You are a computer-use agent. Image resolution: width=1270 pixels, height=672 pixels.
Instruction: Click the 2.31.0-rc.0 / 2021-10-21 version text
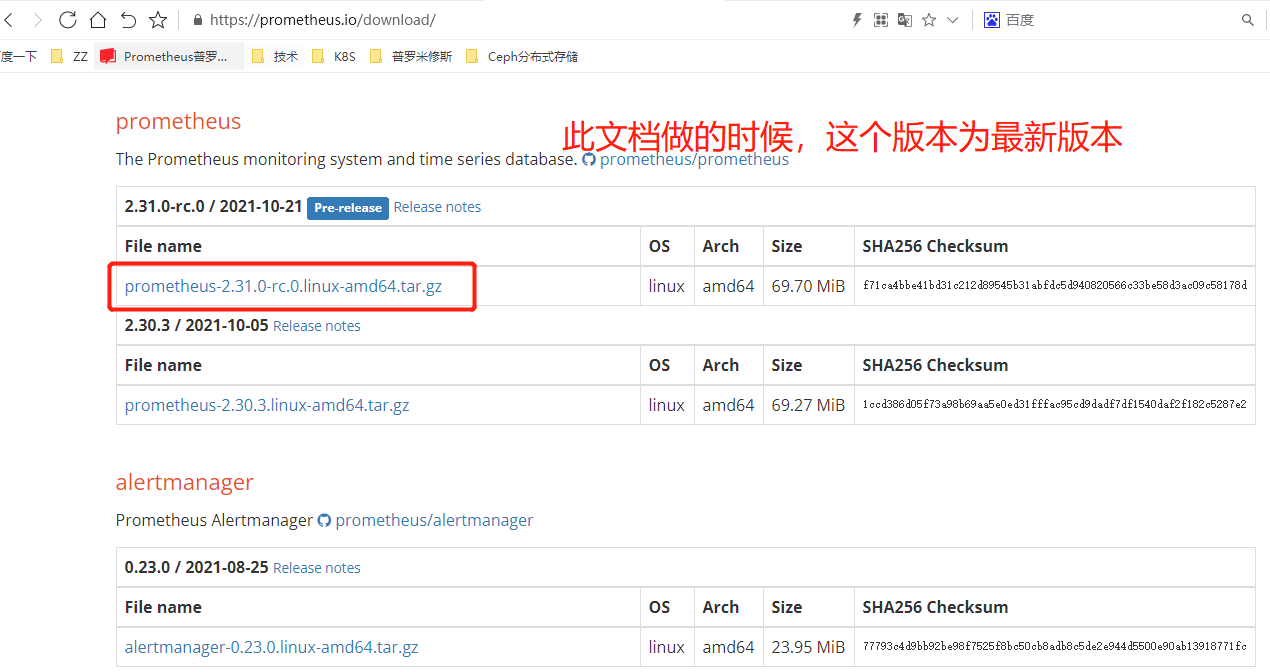213,206
